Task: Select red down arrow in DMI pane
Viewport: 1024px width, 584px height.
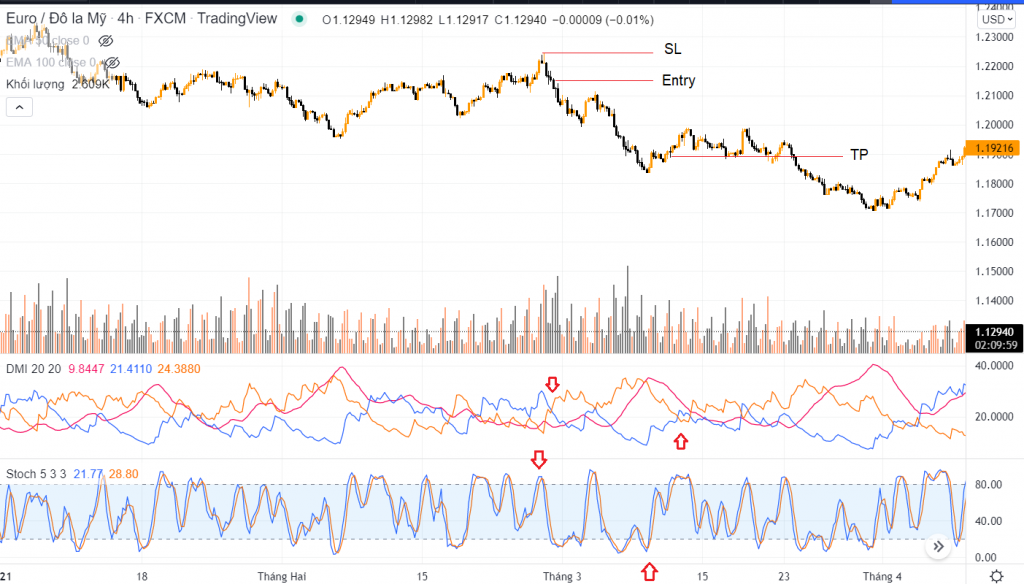Action: (552, 384)
